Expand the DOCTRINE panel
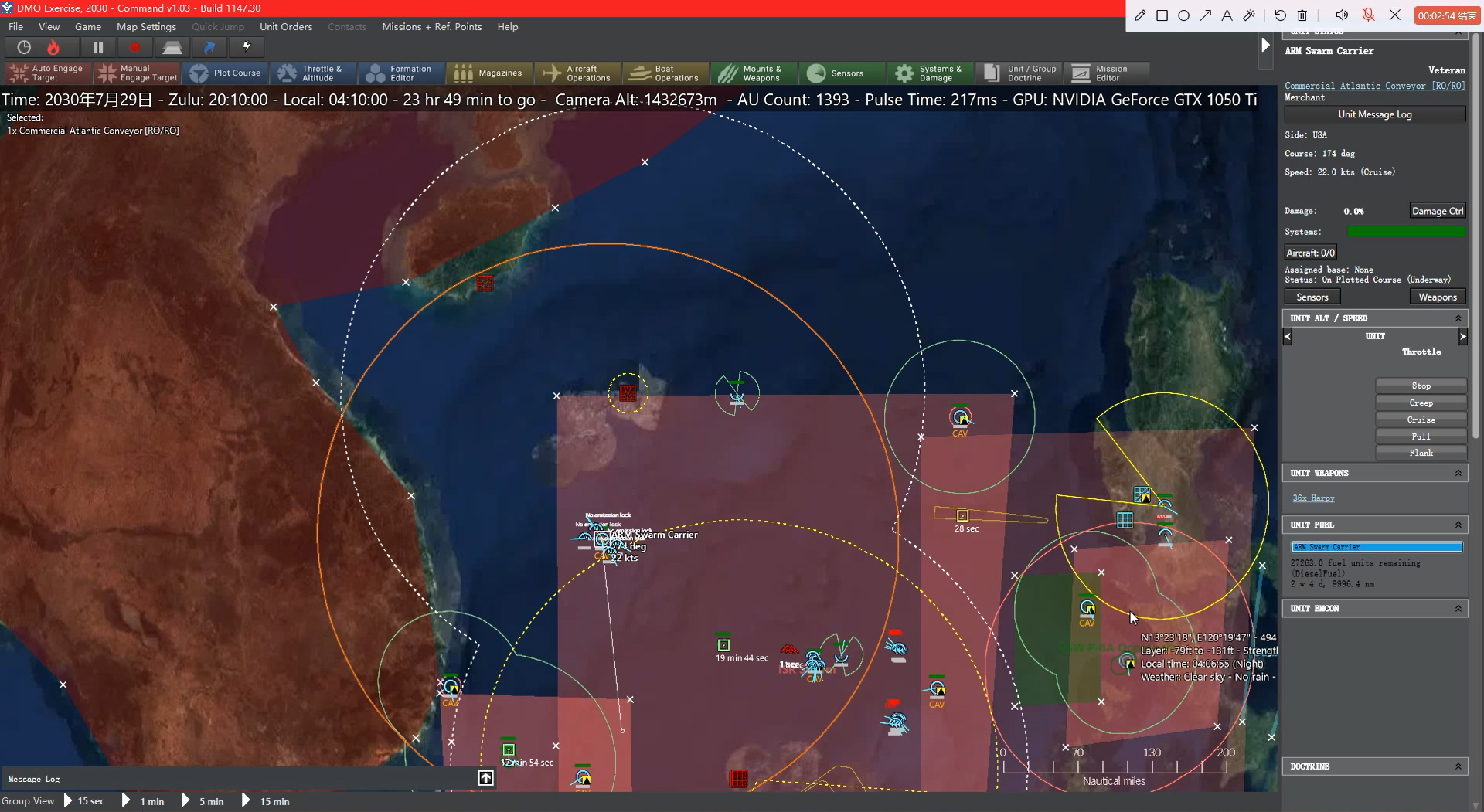The height and width of the screenshot is (812, 1484). point(1459,766)
